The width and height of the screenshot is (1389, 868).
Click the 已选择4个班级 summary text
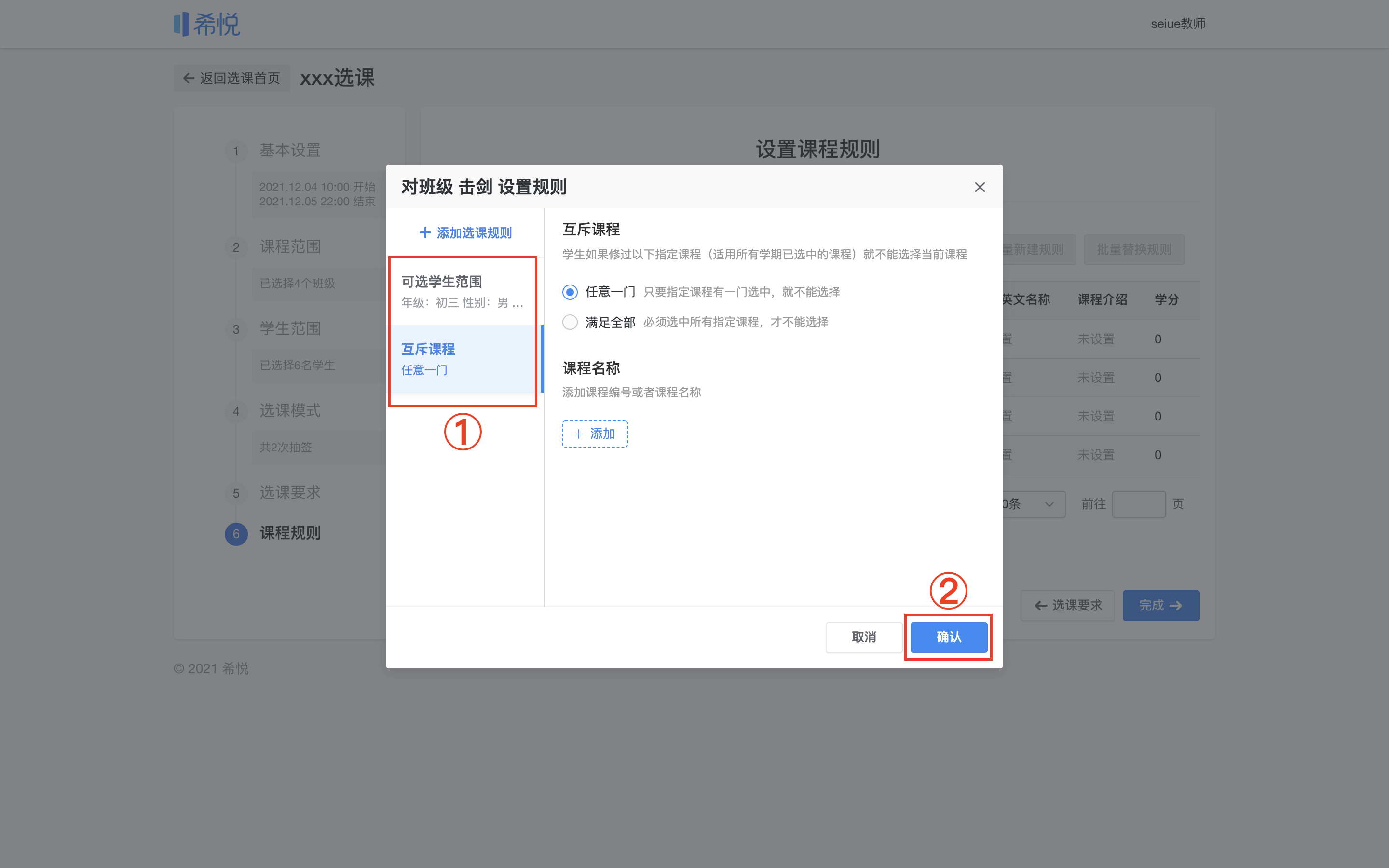pyautogui.click(x=297, y=284)
